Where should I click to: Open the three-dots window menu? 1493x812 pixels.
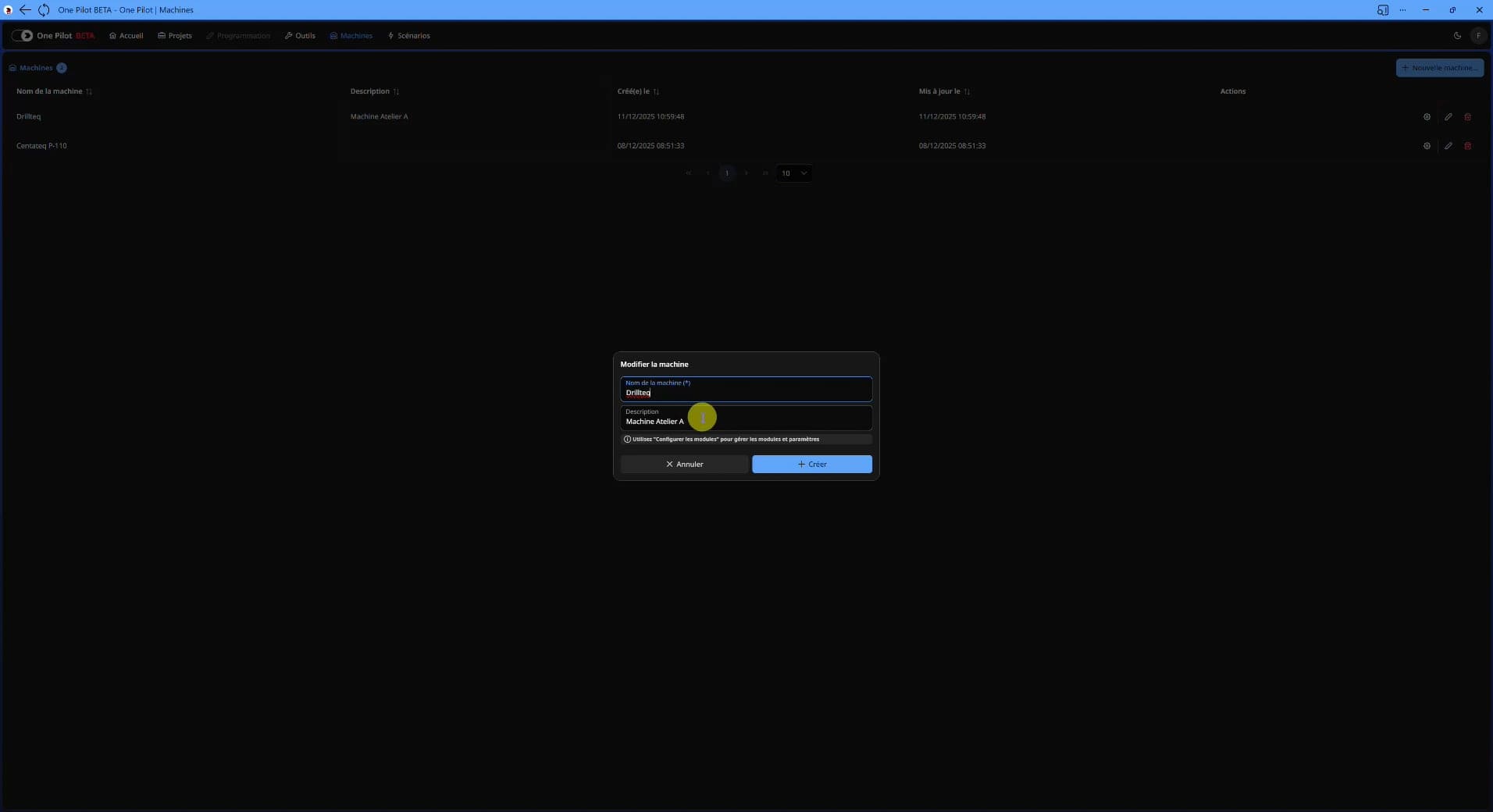tap(1402, 10)
